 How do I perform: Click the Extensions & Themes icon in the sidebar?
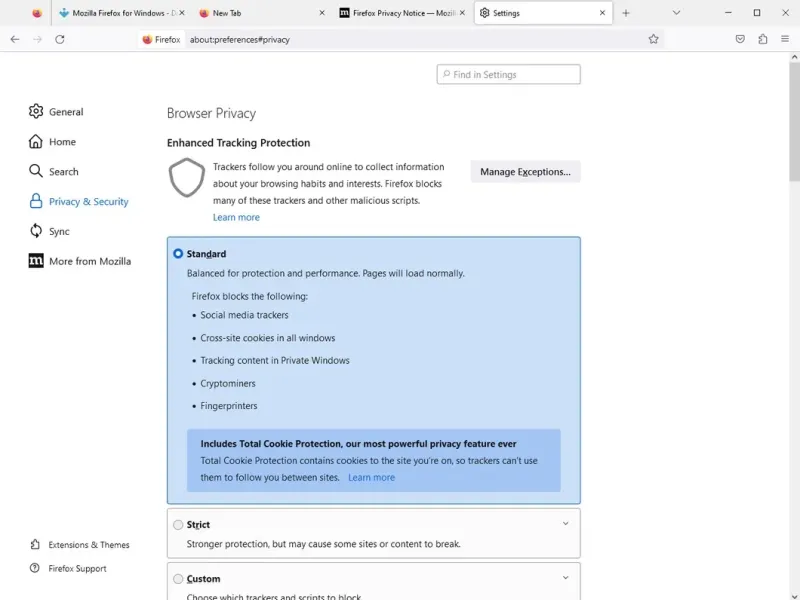tap(35, 544)
